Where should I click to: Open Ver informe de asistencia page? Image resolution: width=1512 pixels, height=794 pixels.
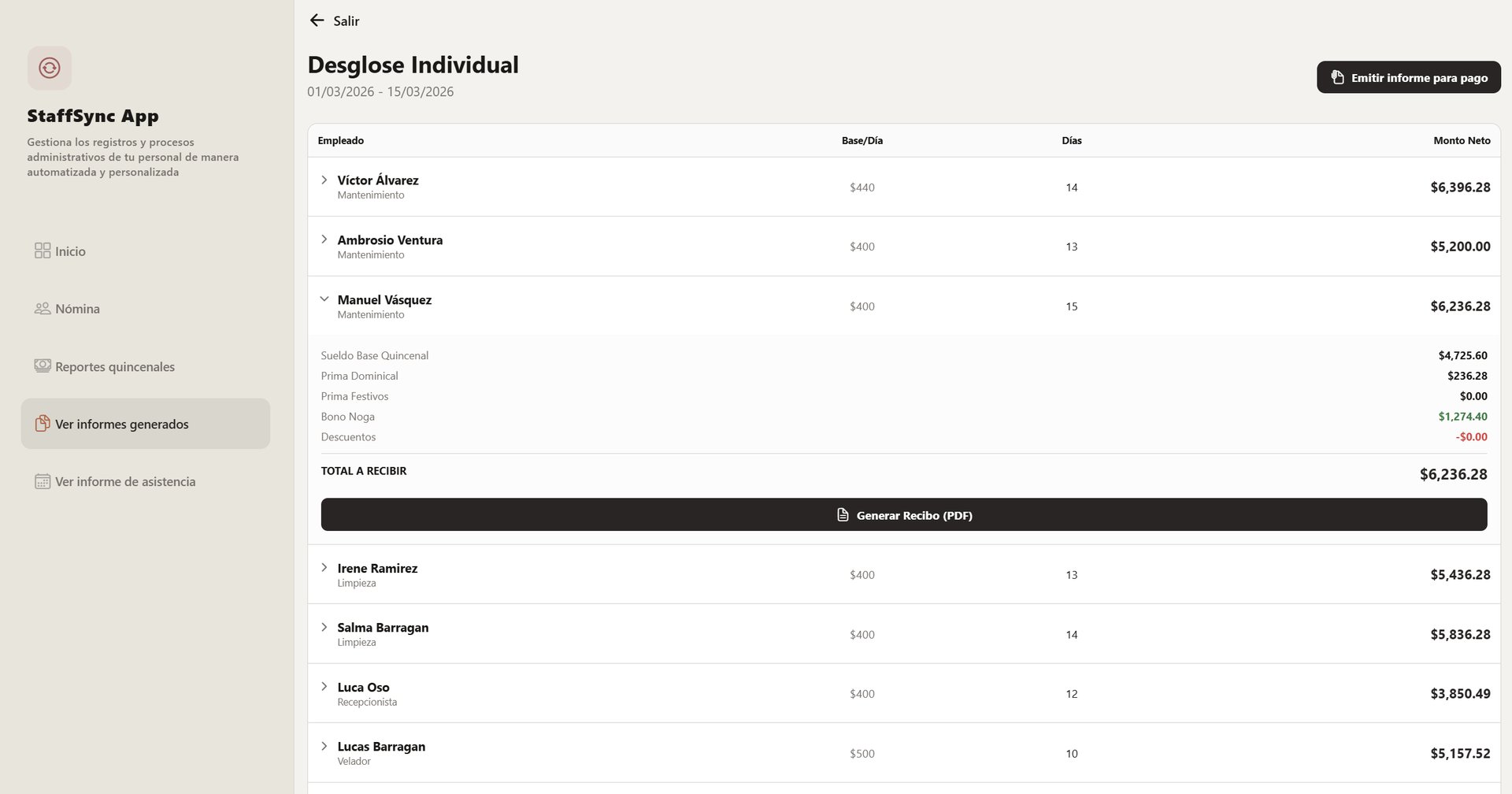tap(125, 481)
